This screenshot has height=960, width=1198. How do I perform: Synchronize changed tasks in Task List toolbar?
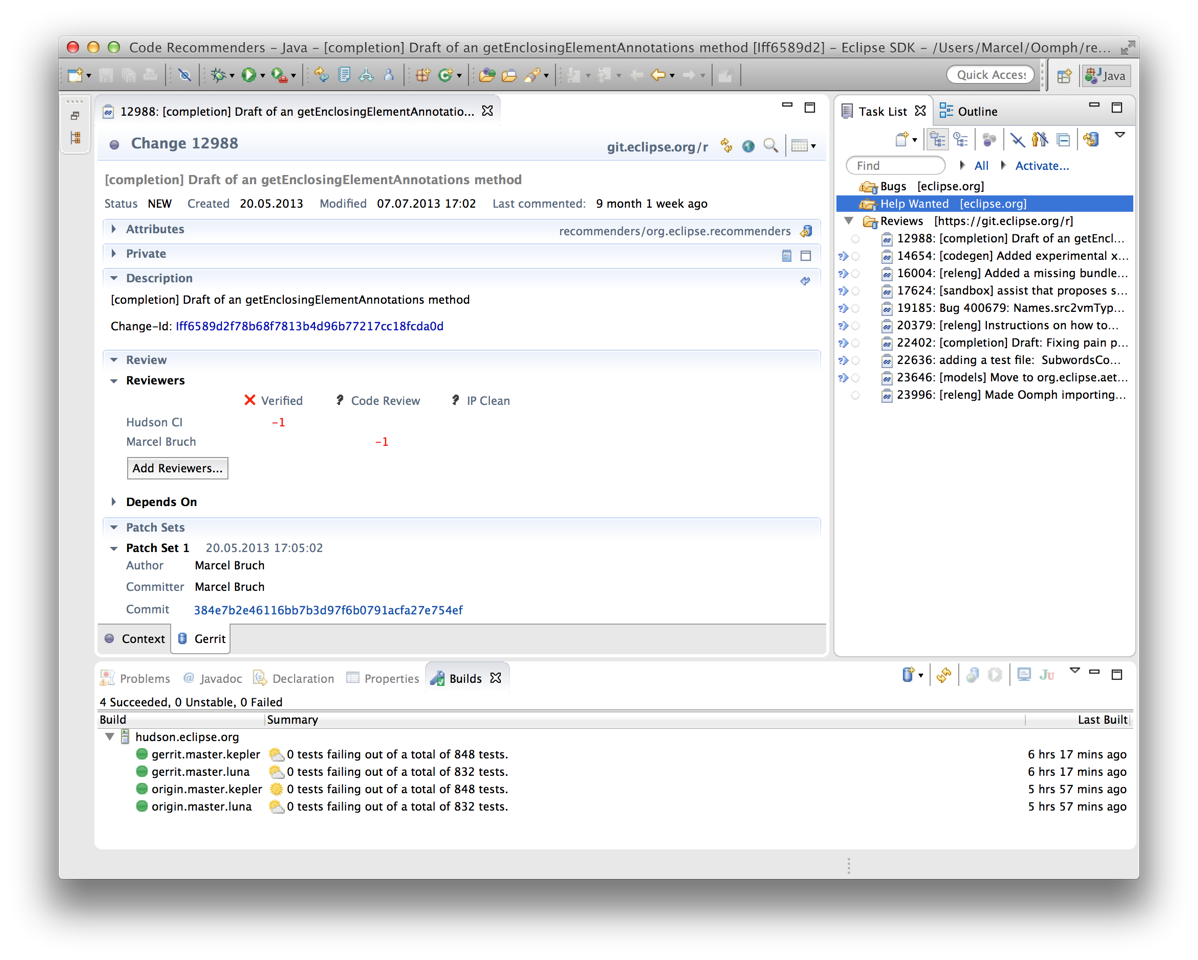tap(1091, 140)
